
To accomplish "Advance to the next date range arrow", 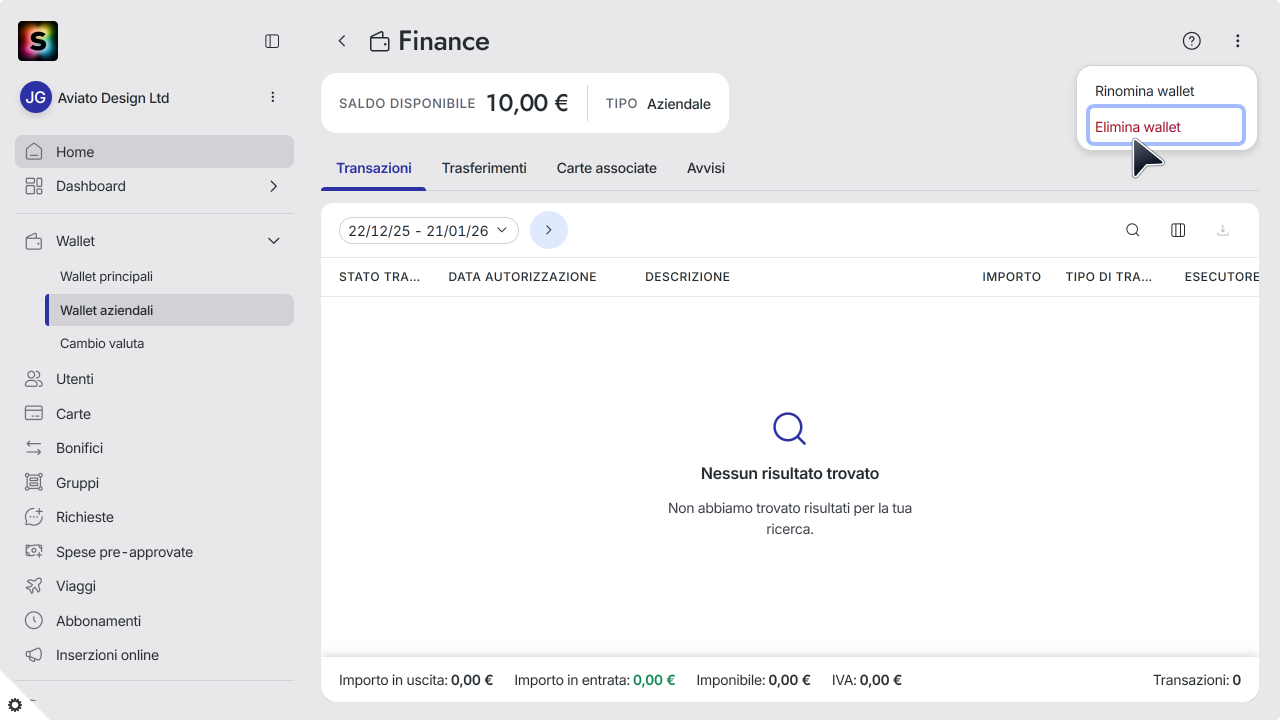I will pos(549,230).
